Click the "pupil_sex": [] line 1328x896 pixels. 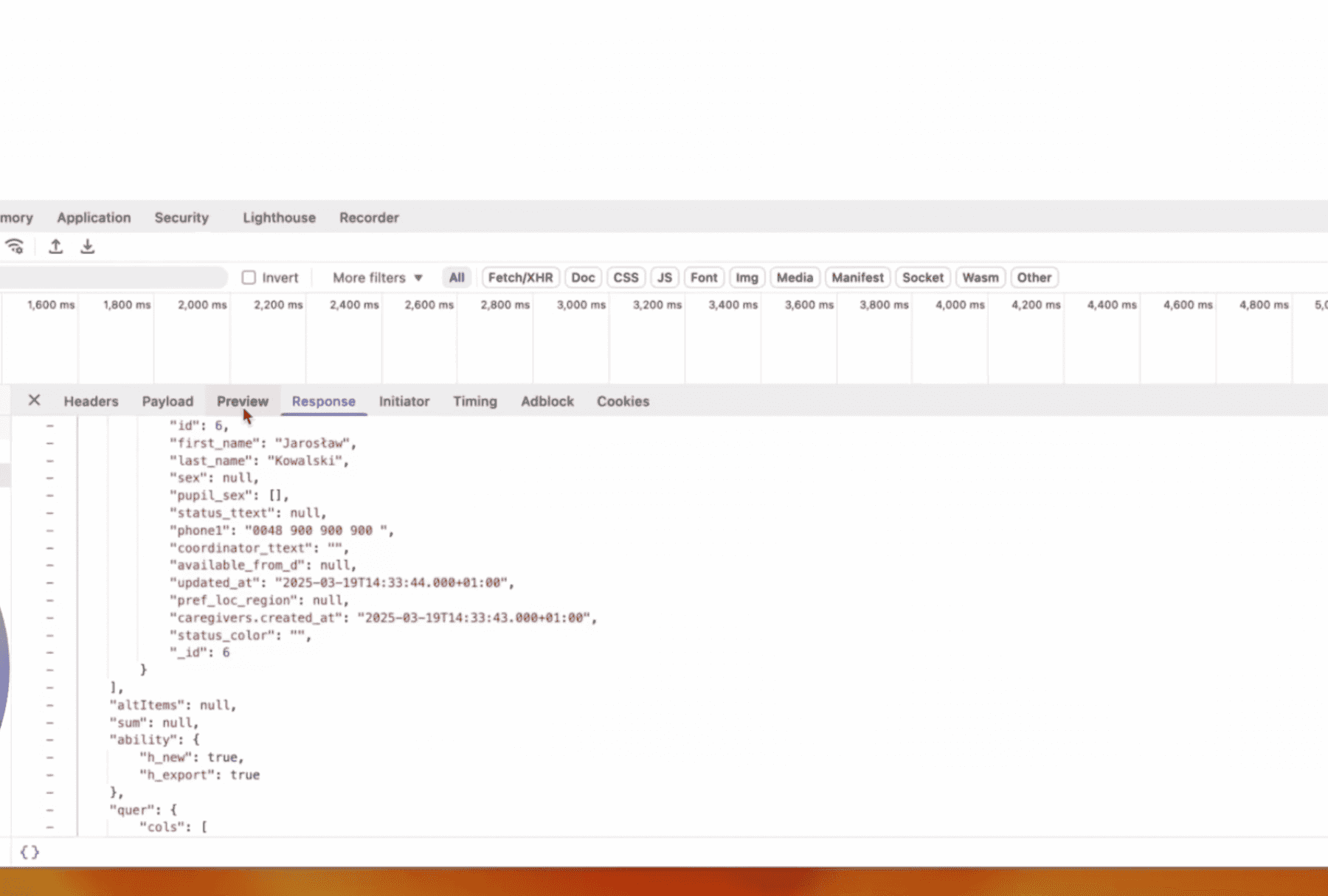pos(229,496)
